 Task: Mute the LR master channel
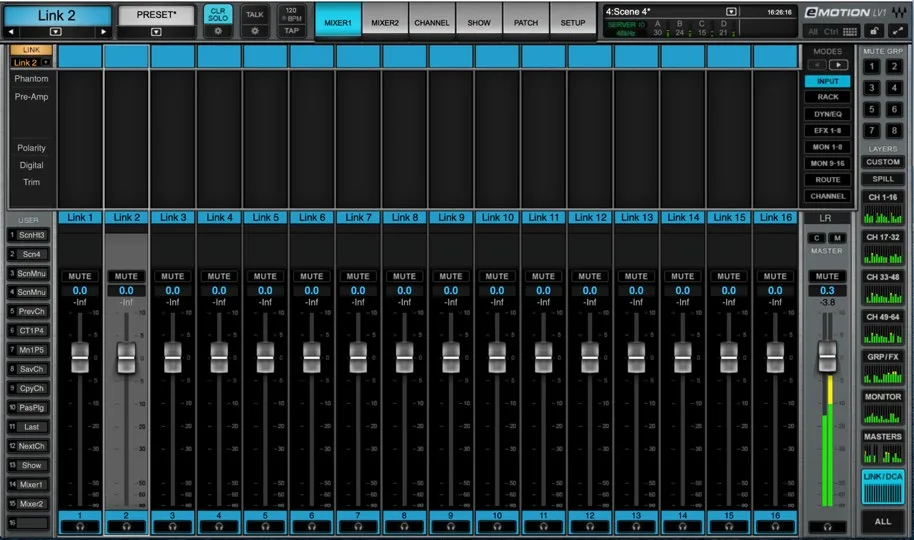click(827, 276)
